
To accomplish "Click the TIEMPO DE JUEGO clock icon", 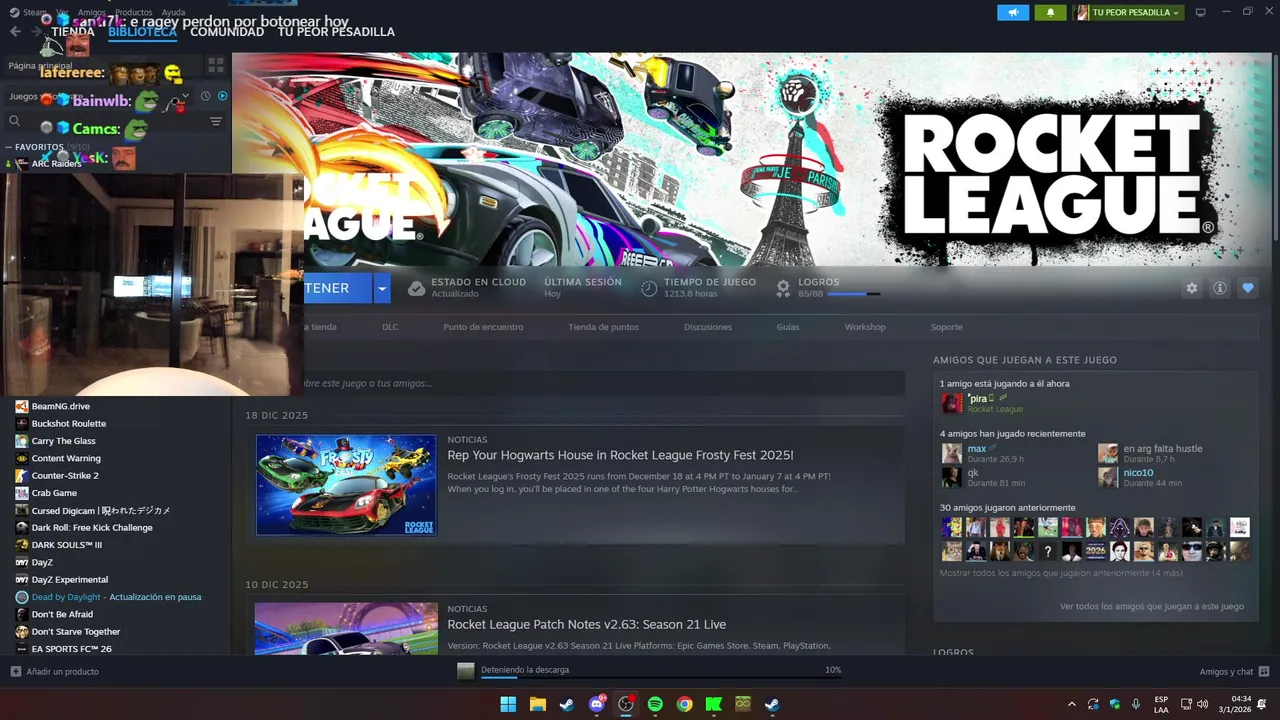I will tap(649, 288).
